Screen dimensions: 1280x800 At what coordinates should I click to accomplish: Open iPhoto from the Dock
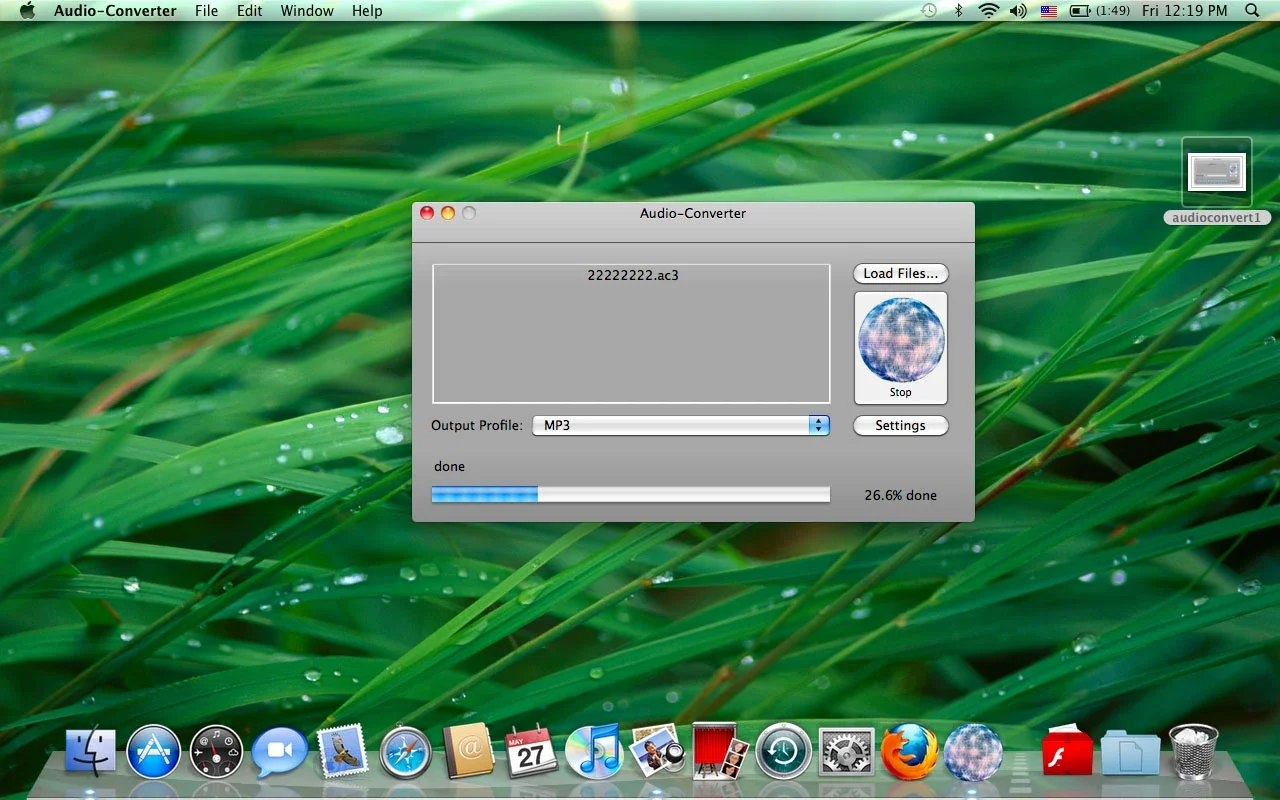click(x=657, y=750)
